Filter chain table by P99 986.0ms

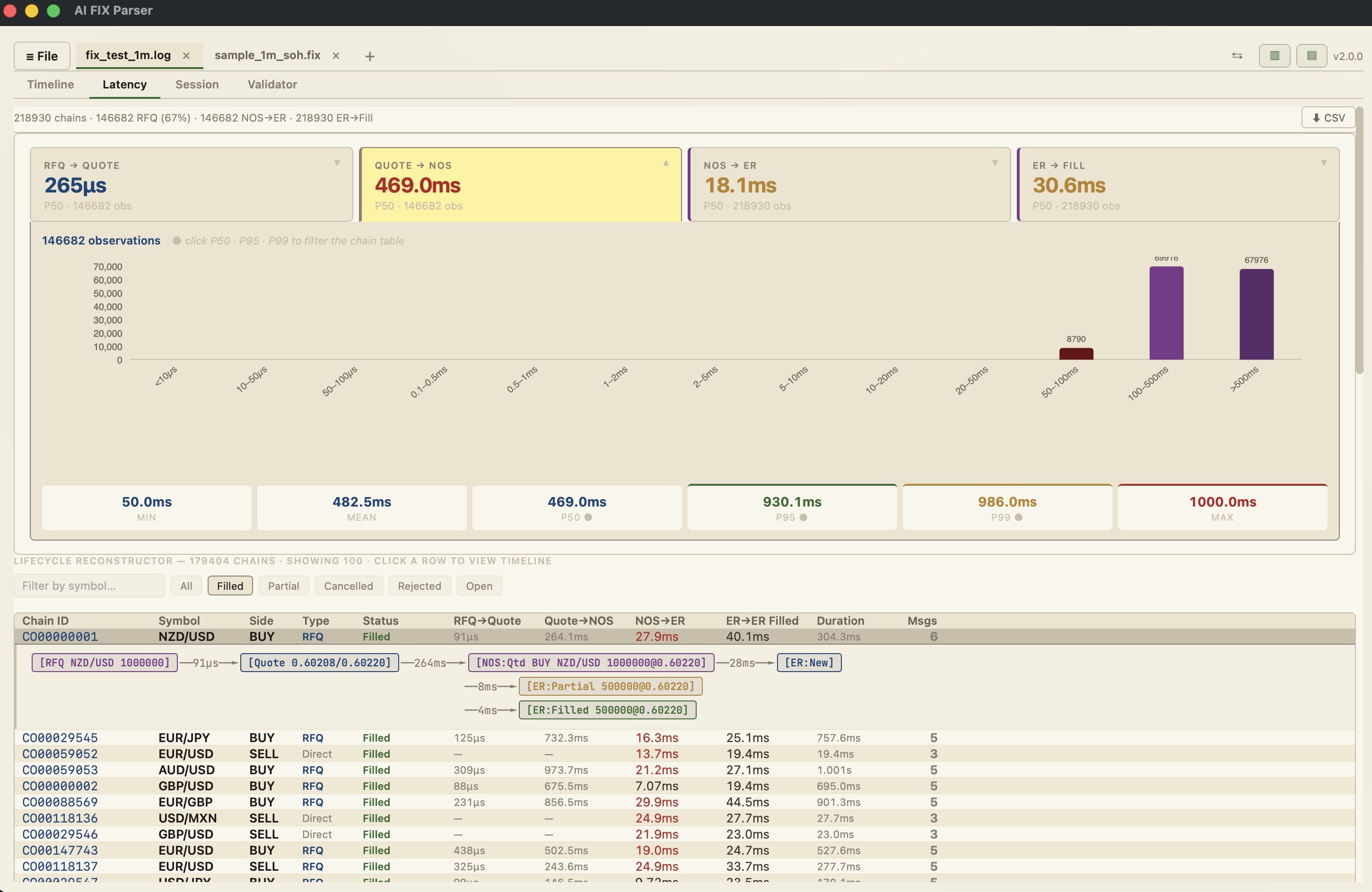click(1007, 507)
